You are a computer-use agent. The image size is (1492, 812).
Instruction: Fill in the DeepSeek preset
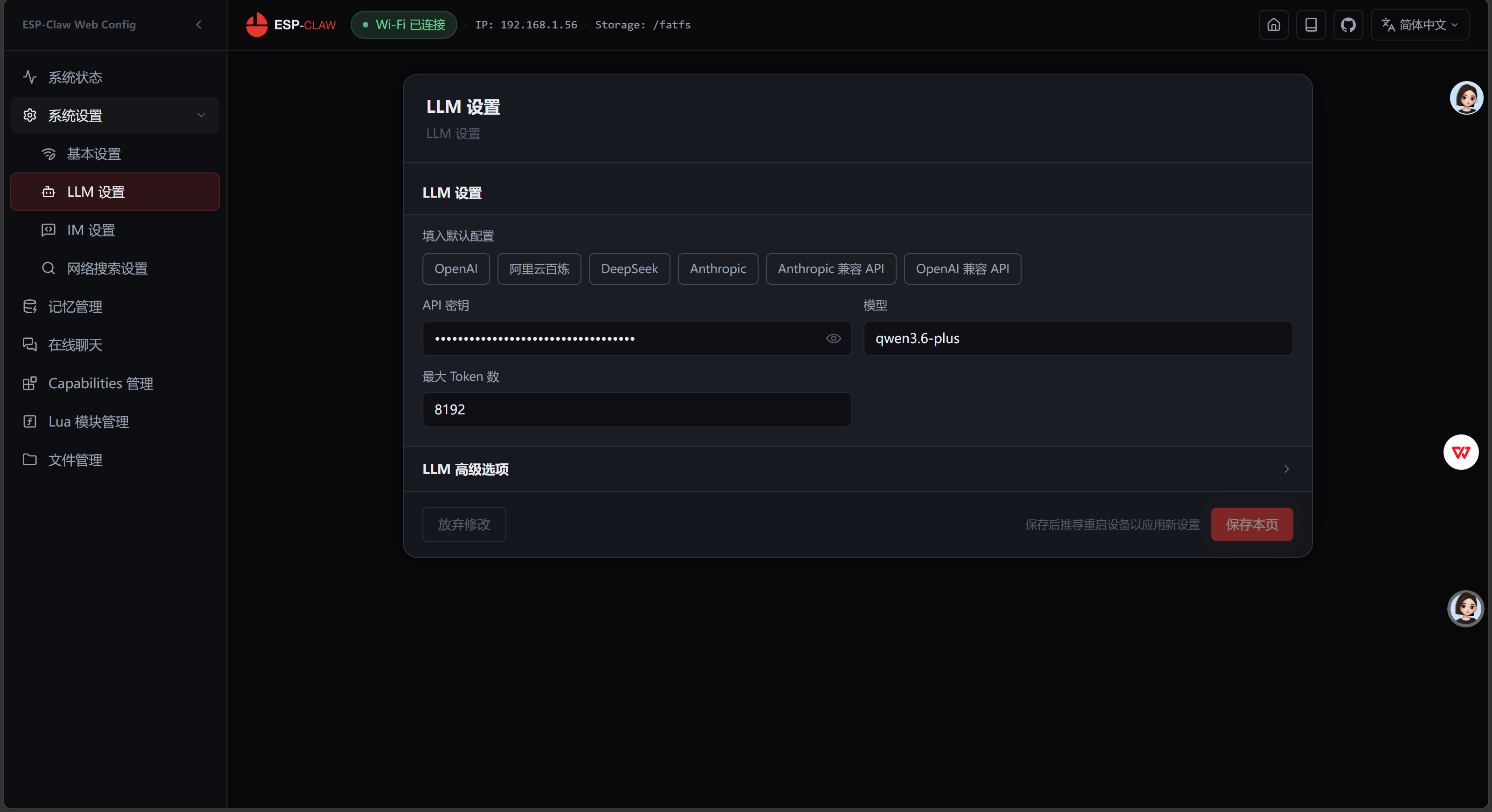pyautogui.click(x=629, y=269)
